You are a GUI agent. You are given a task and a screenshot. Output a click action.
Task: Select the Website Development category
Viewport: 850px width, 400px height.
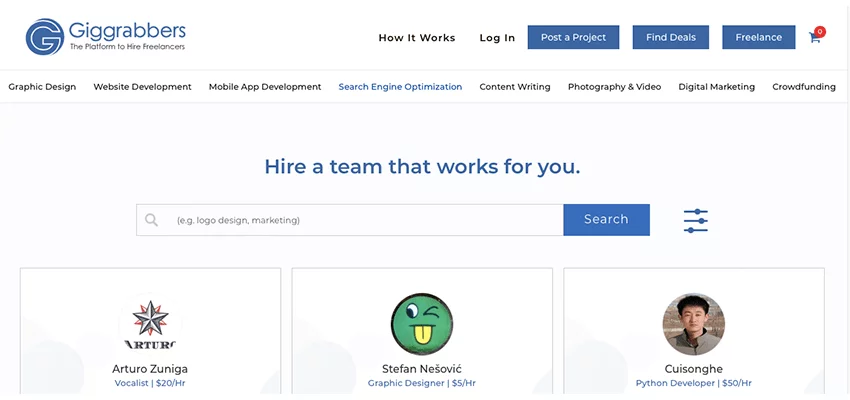(143, 87)
